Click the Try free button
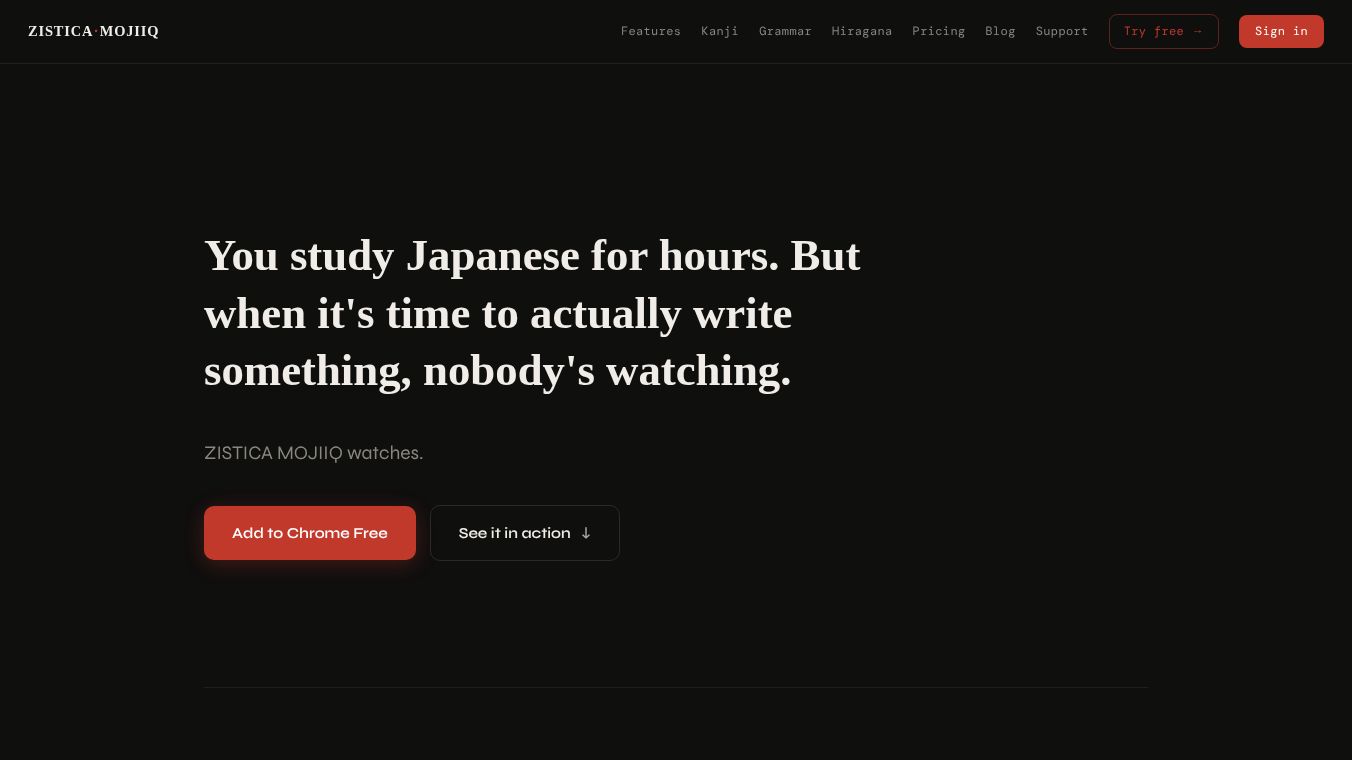The height and width of the screenshot is (760, 1352). click(x=1164, y=31)
